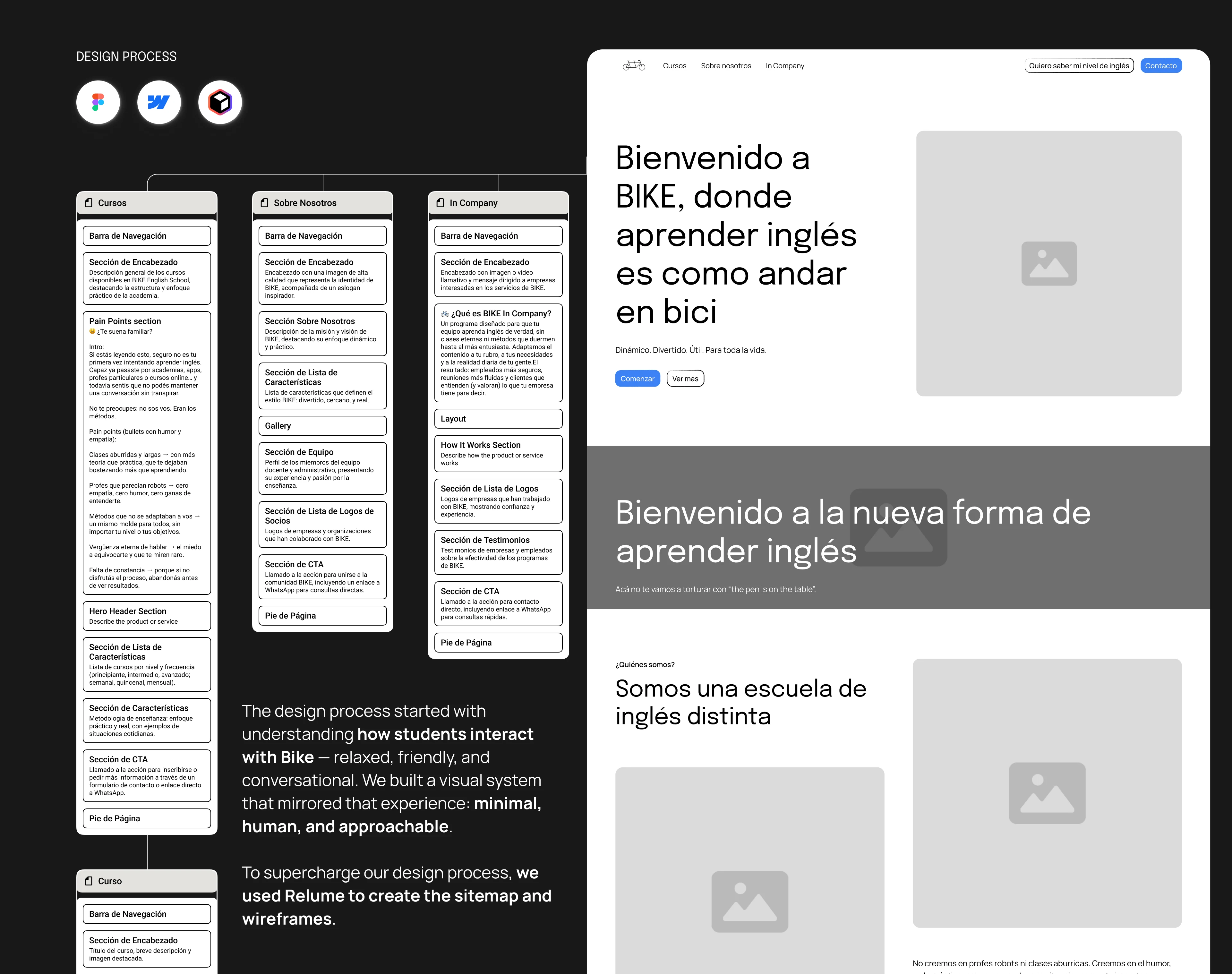1232x974 pixels.
Task: Select the How It Works Section card
Action: (498, 453)
